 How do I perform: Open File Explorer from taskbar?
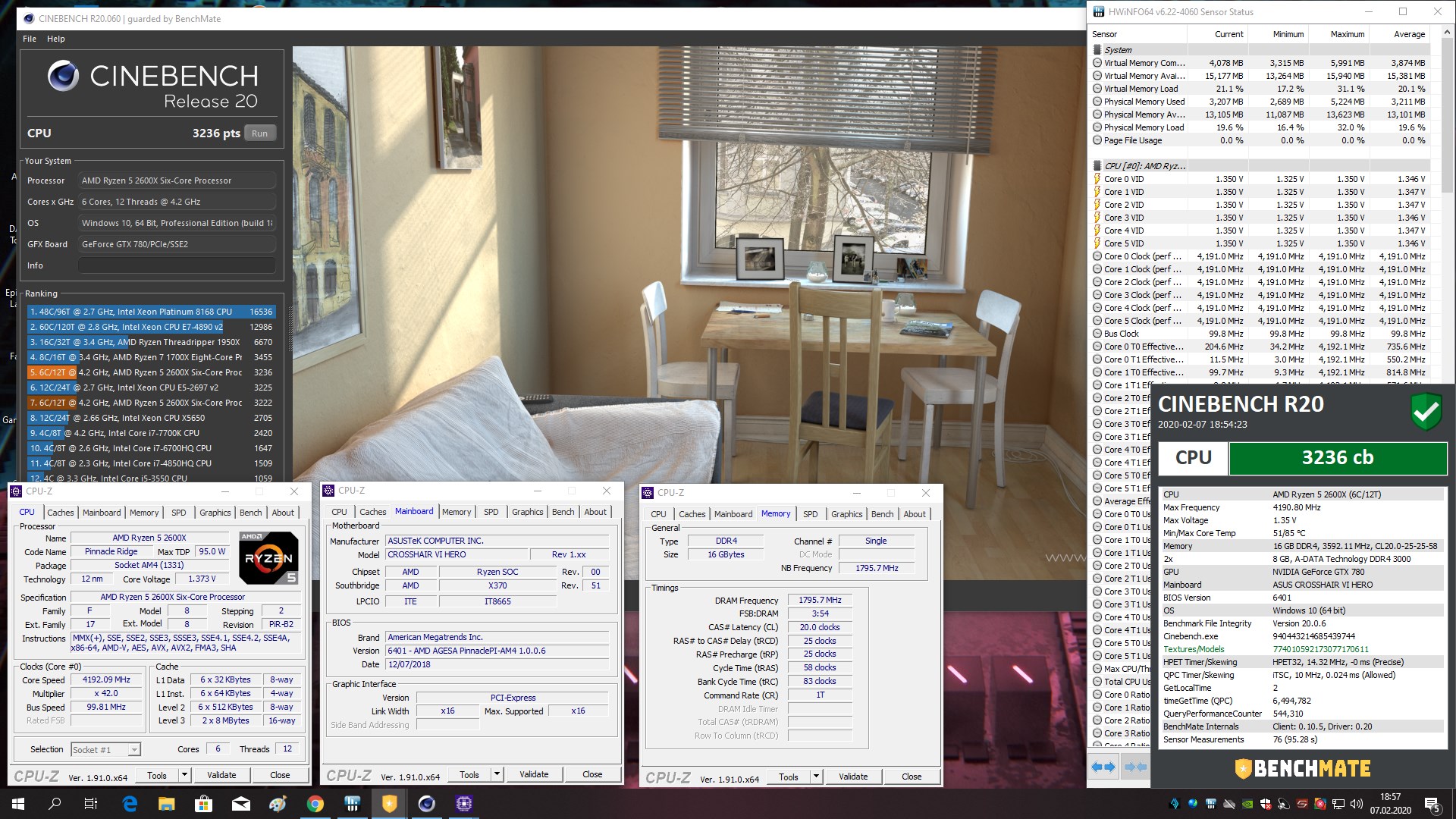point(167,804)
